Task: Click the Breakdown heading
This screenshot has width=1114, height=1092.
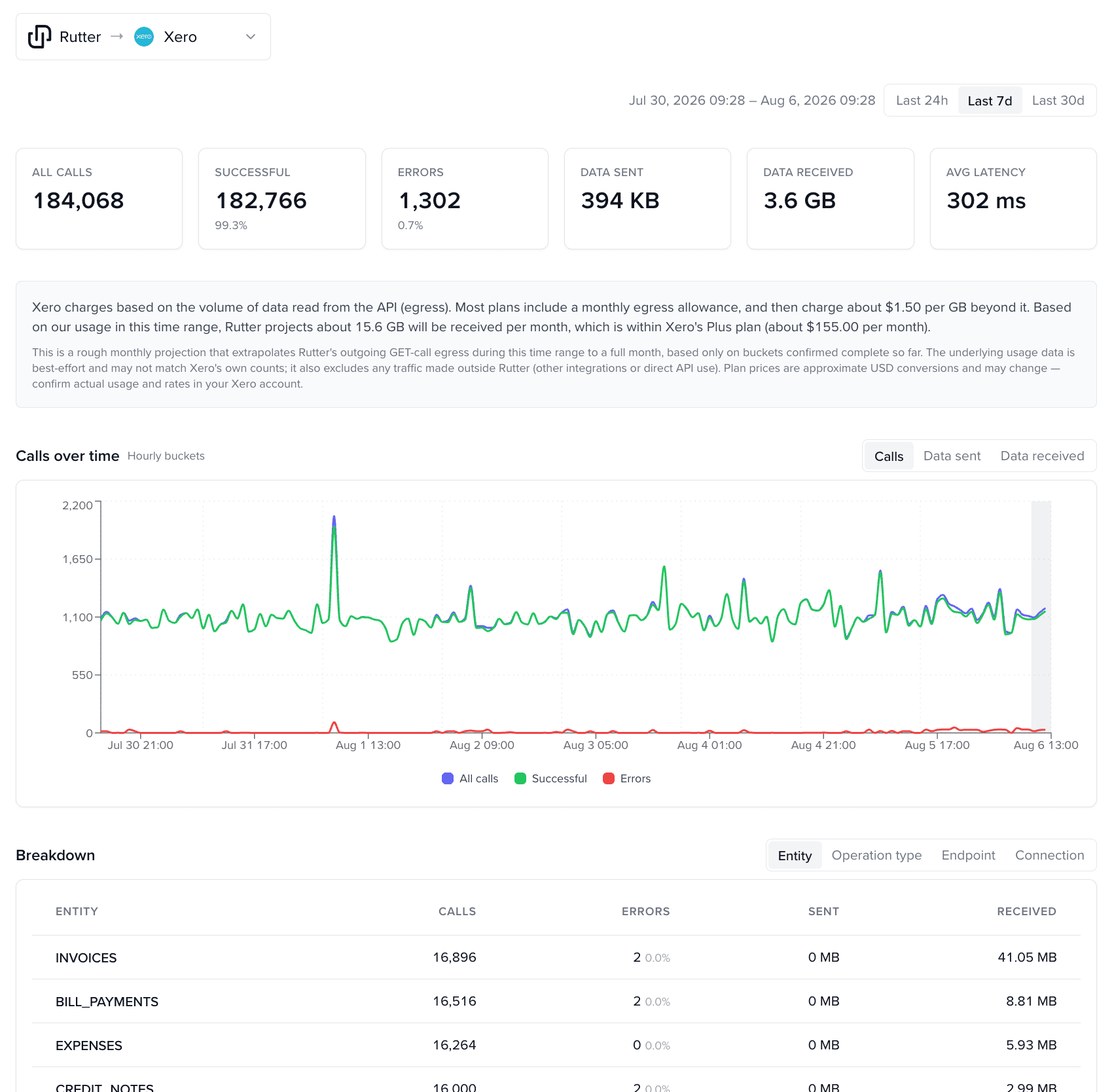Action: 55,855
